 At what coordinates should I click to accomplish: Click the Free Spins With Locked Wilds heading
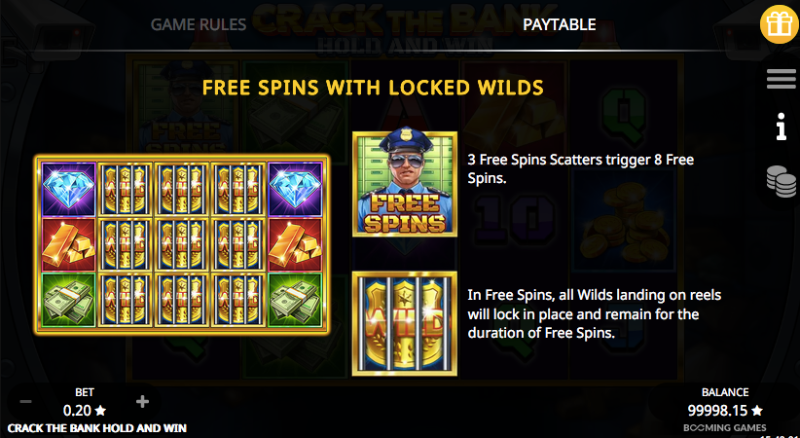[x=373, y=88]
